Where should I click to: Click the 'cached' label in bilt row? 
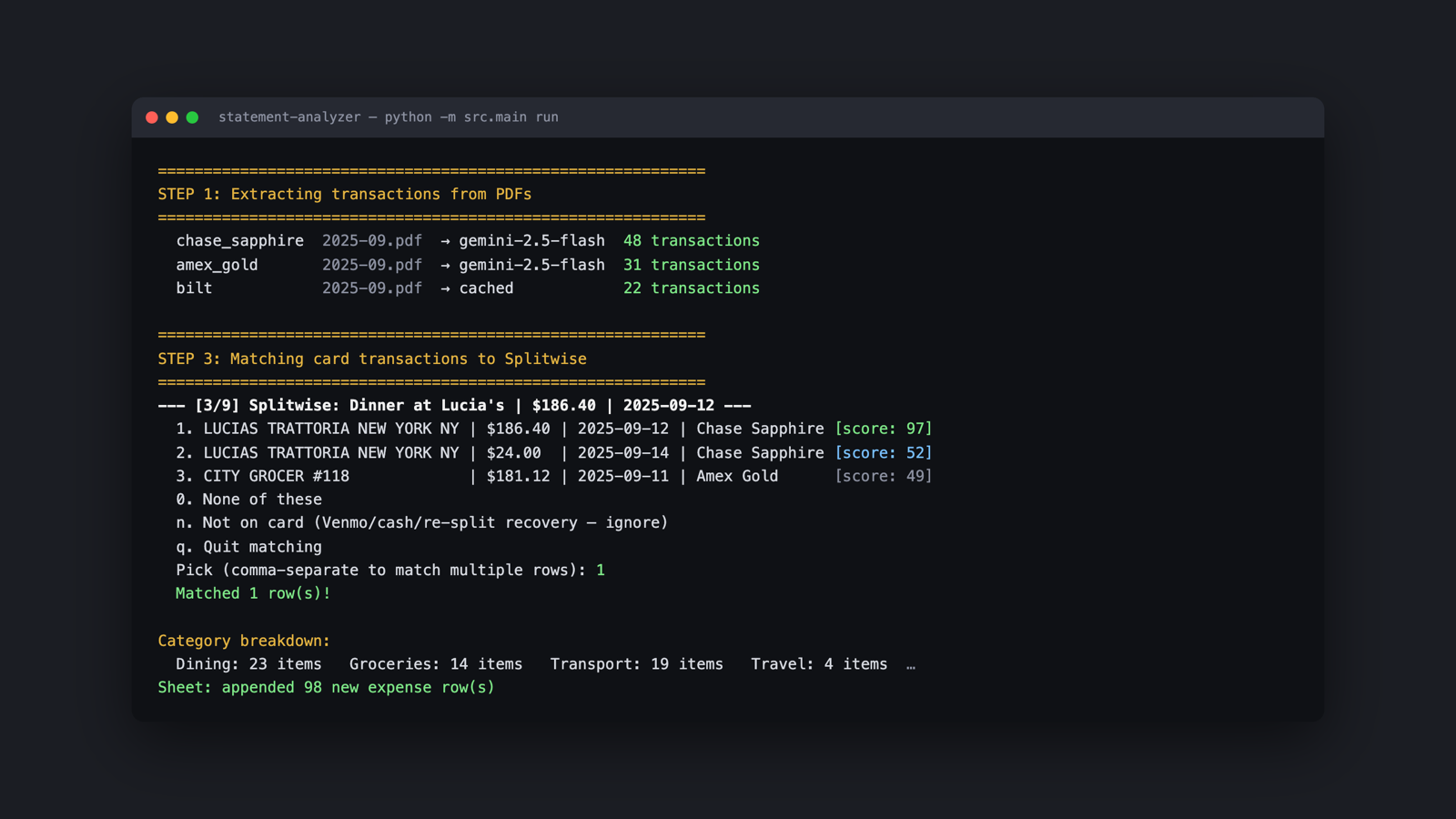(x=486, y=288)
